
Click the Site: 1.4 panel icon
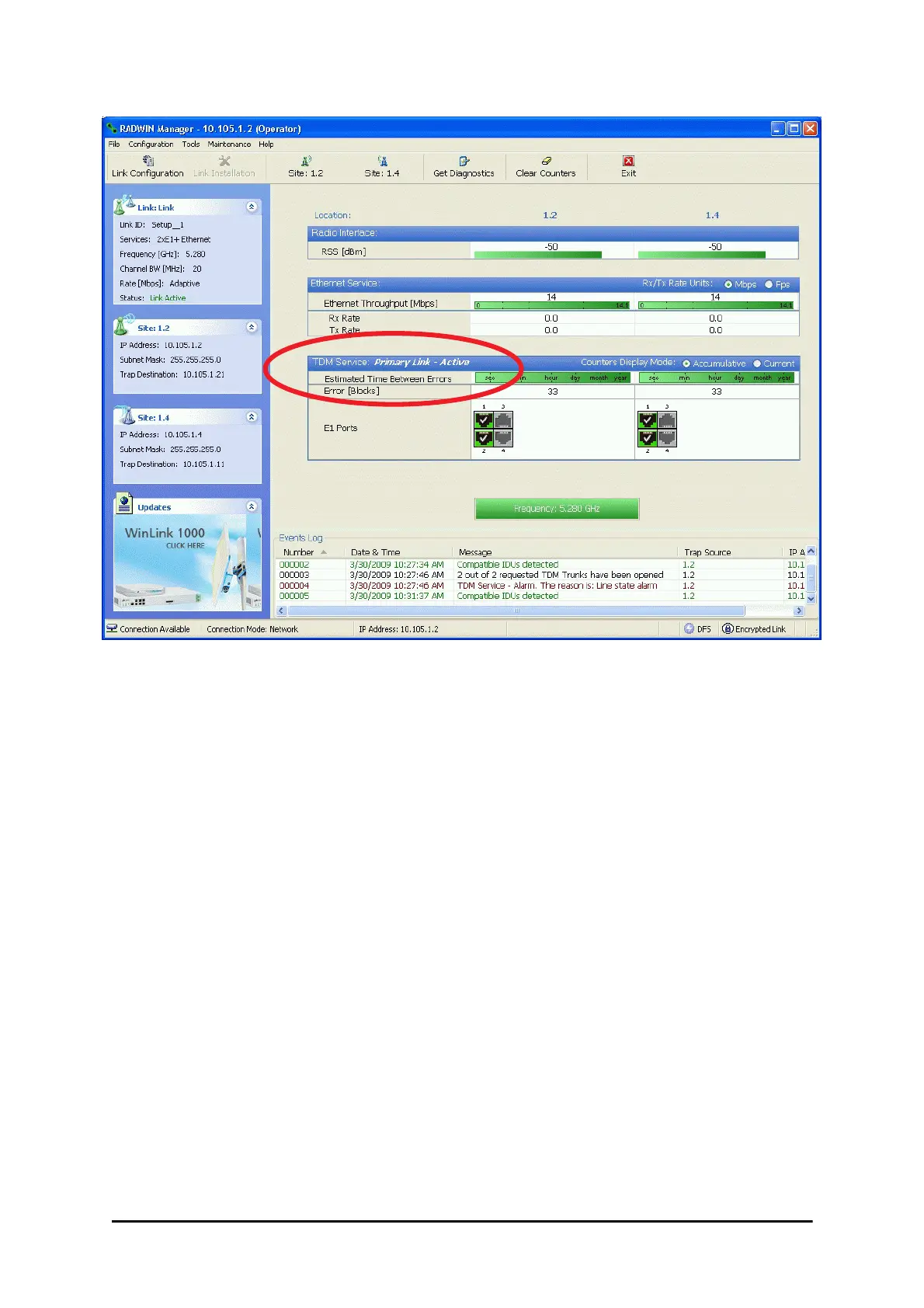pos(123,415)
